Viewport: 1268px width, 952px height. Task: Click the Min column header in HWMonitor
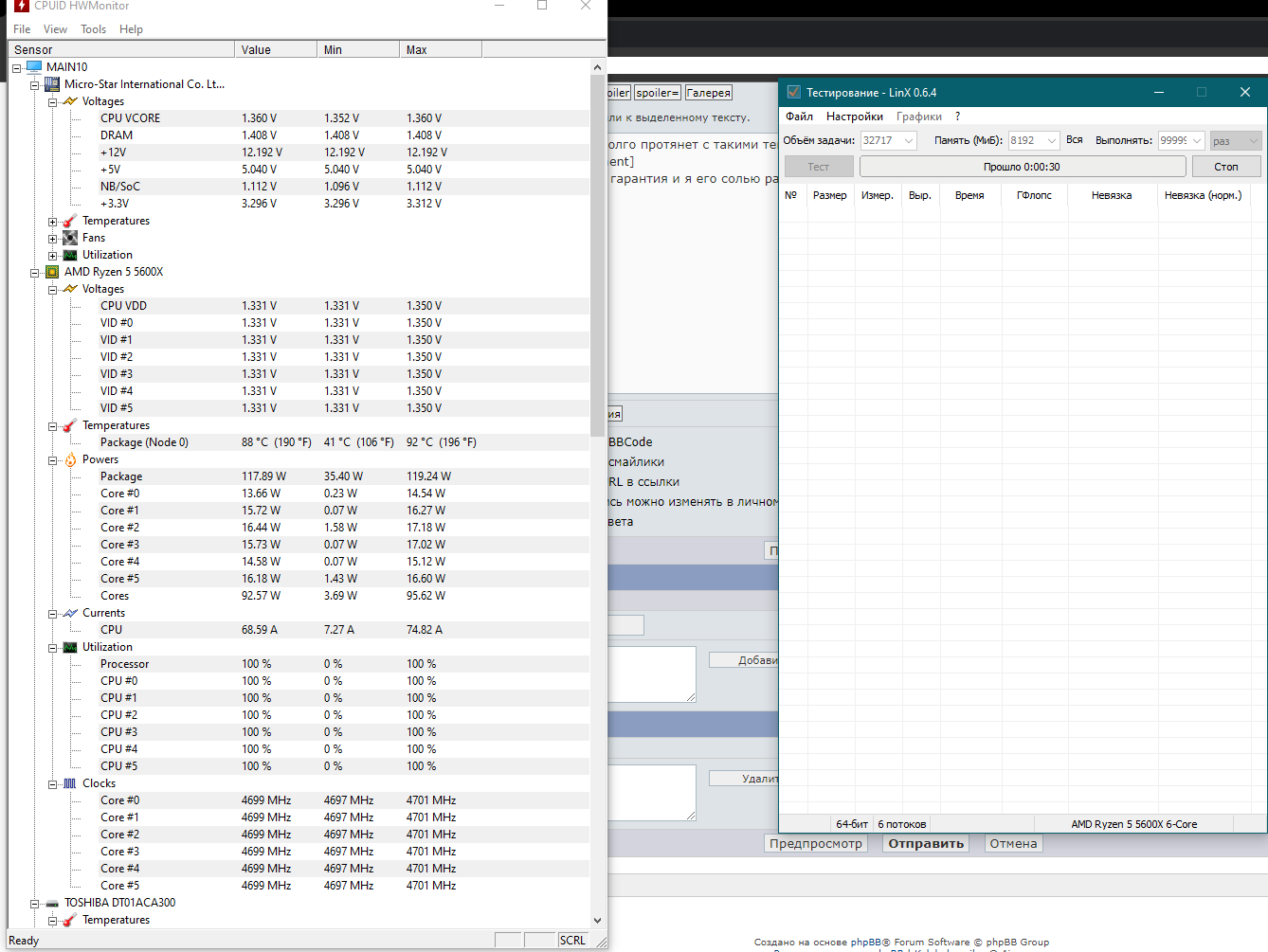click(x=358, y=49)
